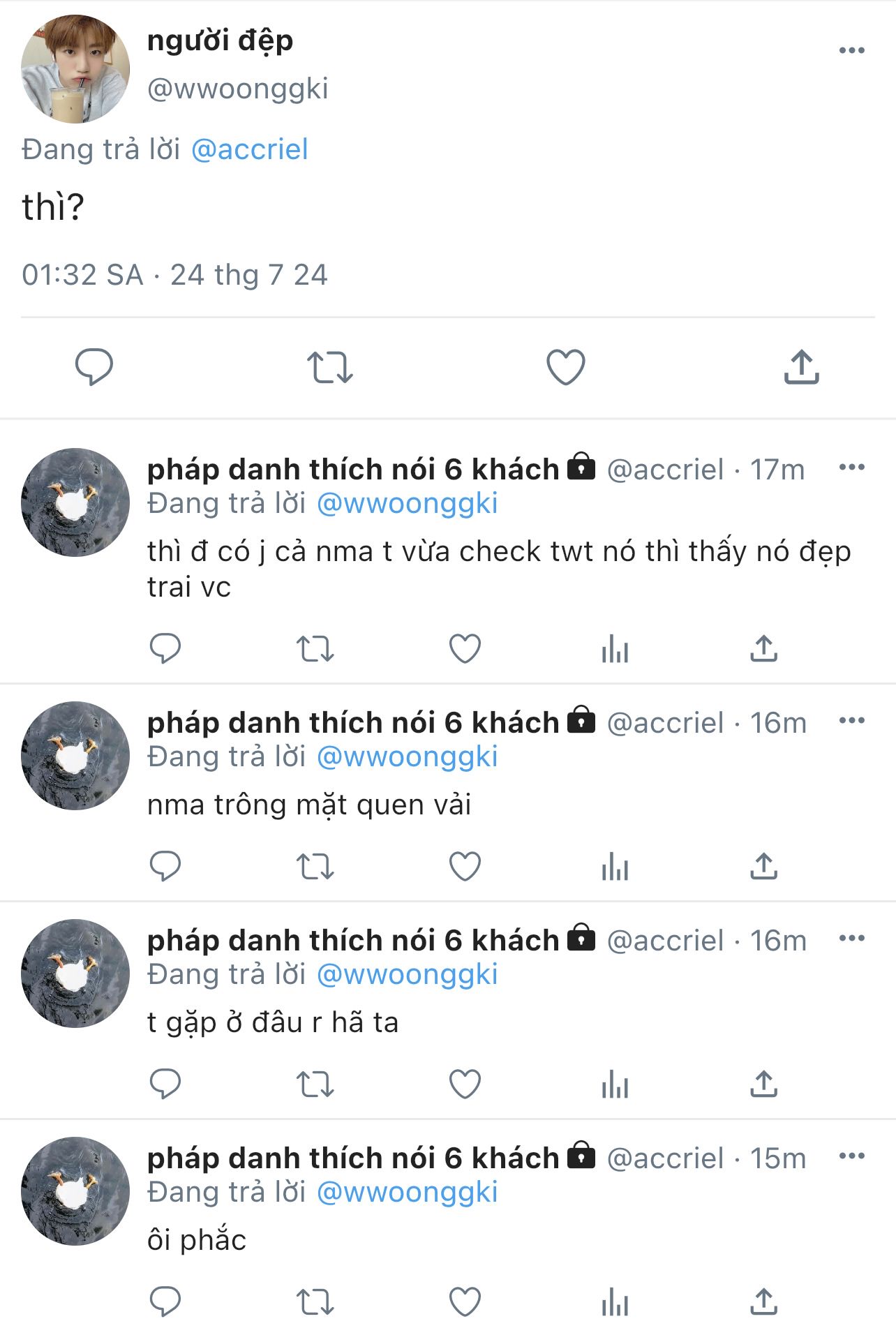View analytics for the 'ôi phắc' reply
Image resolution: width=896 pixels, height=1335 pixels.
[615, 1302]
